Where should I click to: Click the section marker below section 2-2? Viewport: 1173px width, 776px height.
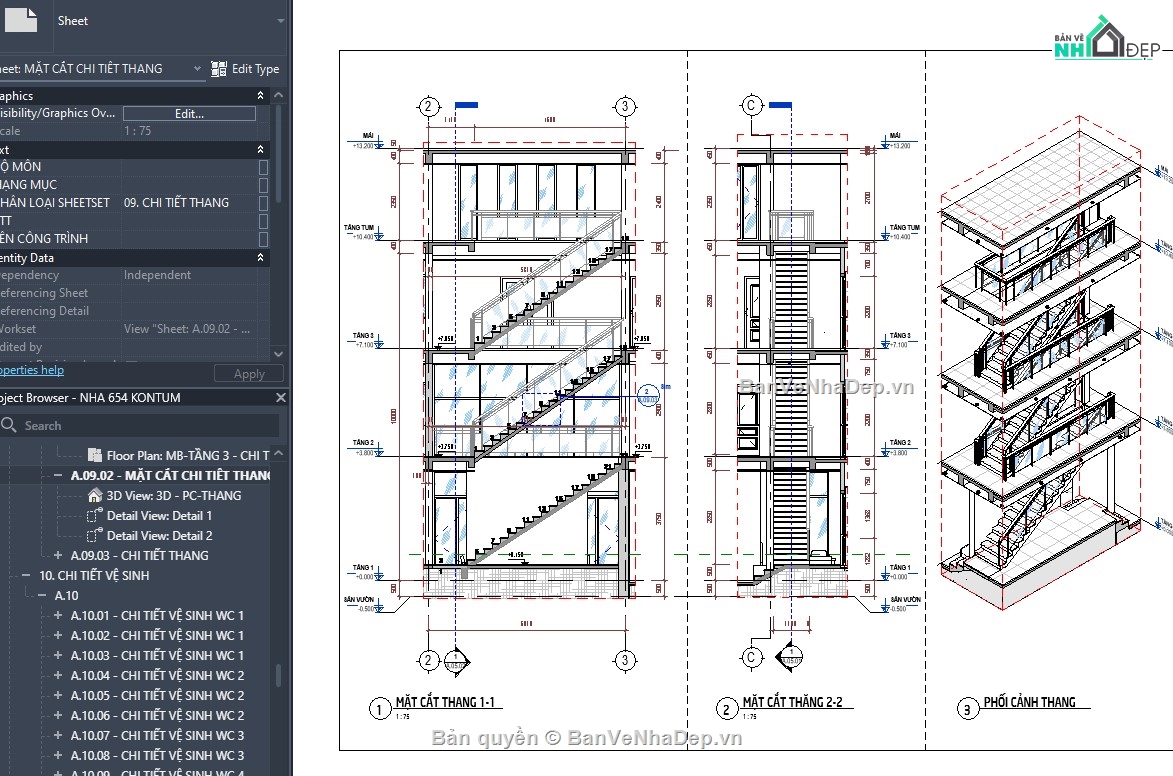(x=791, y=657)
